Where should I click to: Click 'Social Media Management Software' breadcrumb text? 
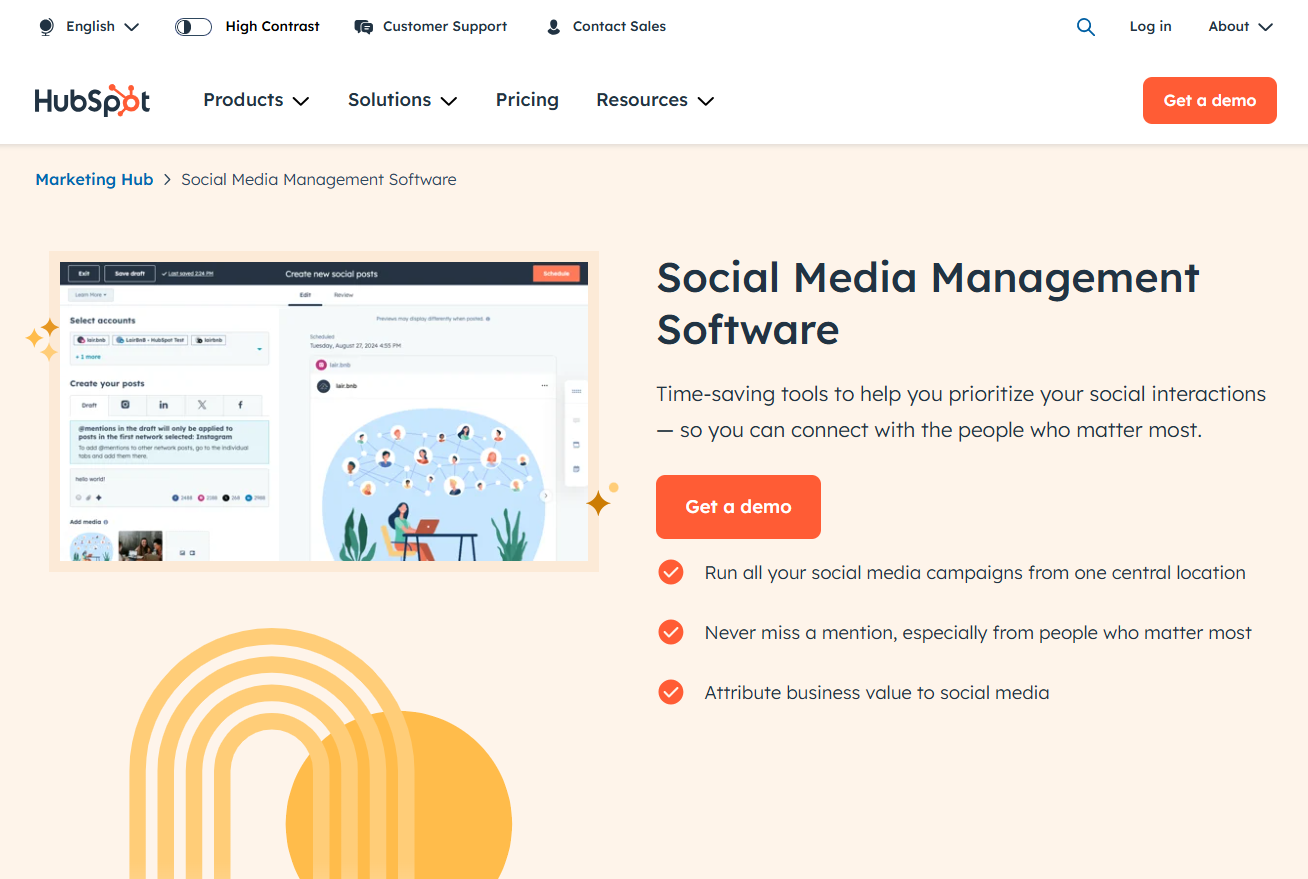tap(319, 180)
